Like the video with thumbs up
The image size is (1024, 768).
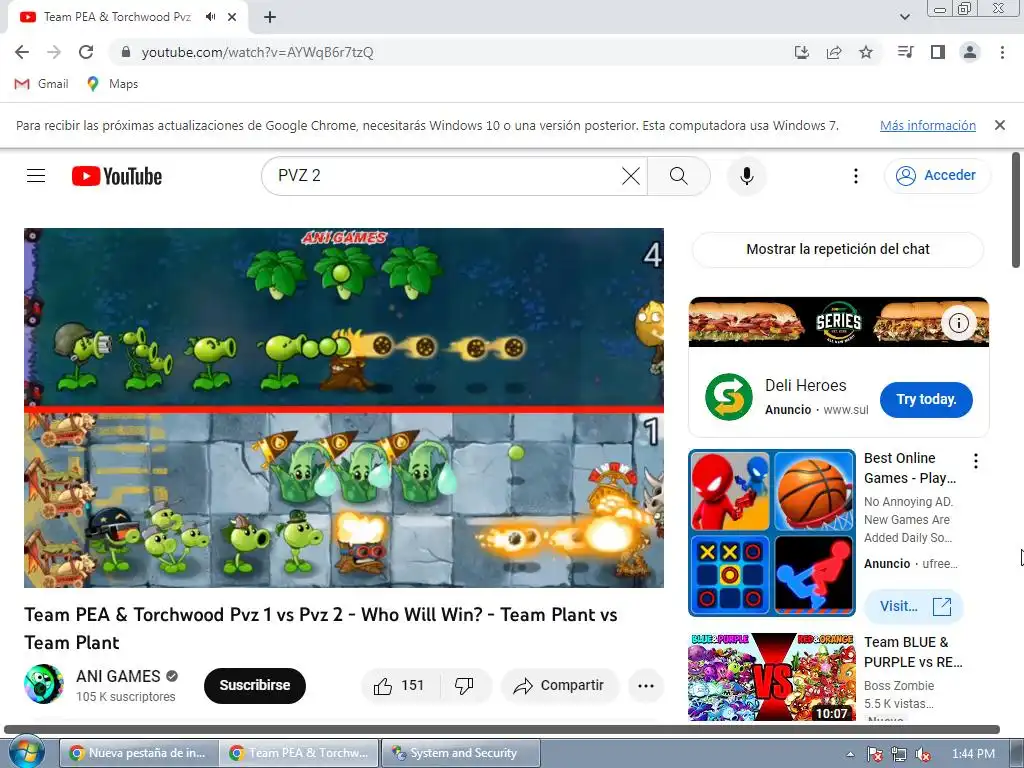coord(399,686)
